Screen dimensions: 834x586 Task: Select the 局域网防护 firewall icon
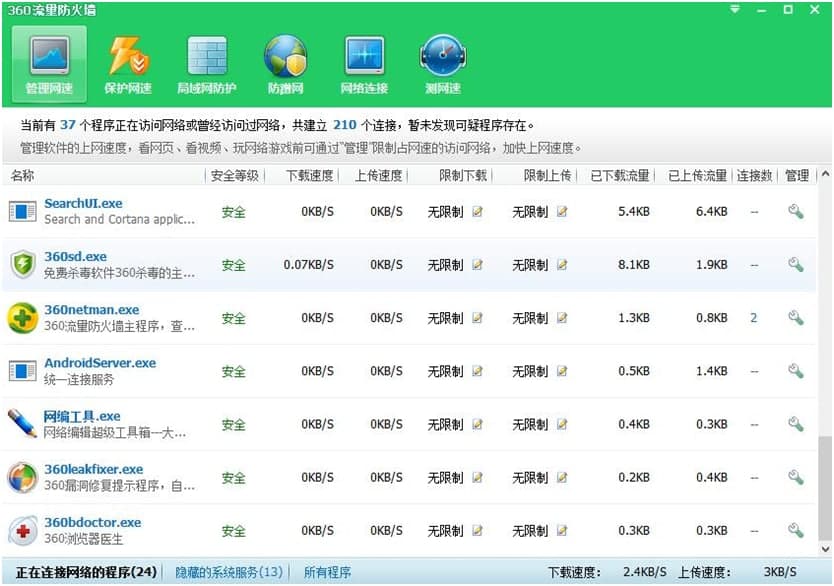(207, 64)
